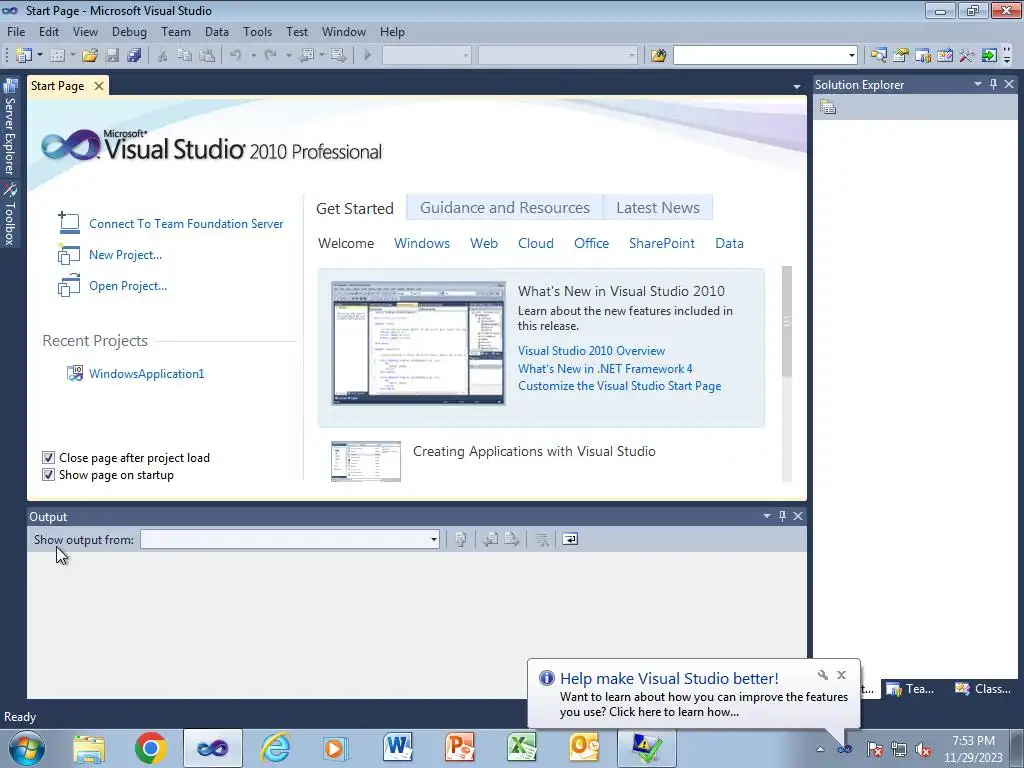Expand the Undo history dropdown arrow
Image resolution: width=1024 pixels, height=768 pixels.
253,56
